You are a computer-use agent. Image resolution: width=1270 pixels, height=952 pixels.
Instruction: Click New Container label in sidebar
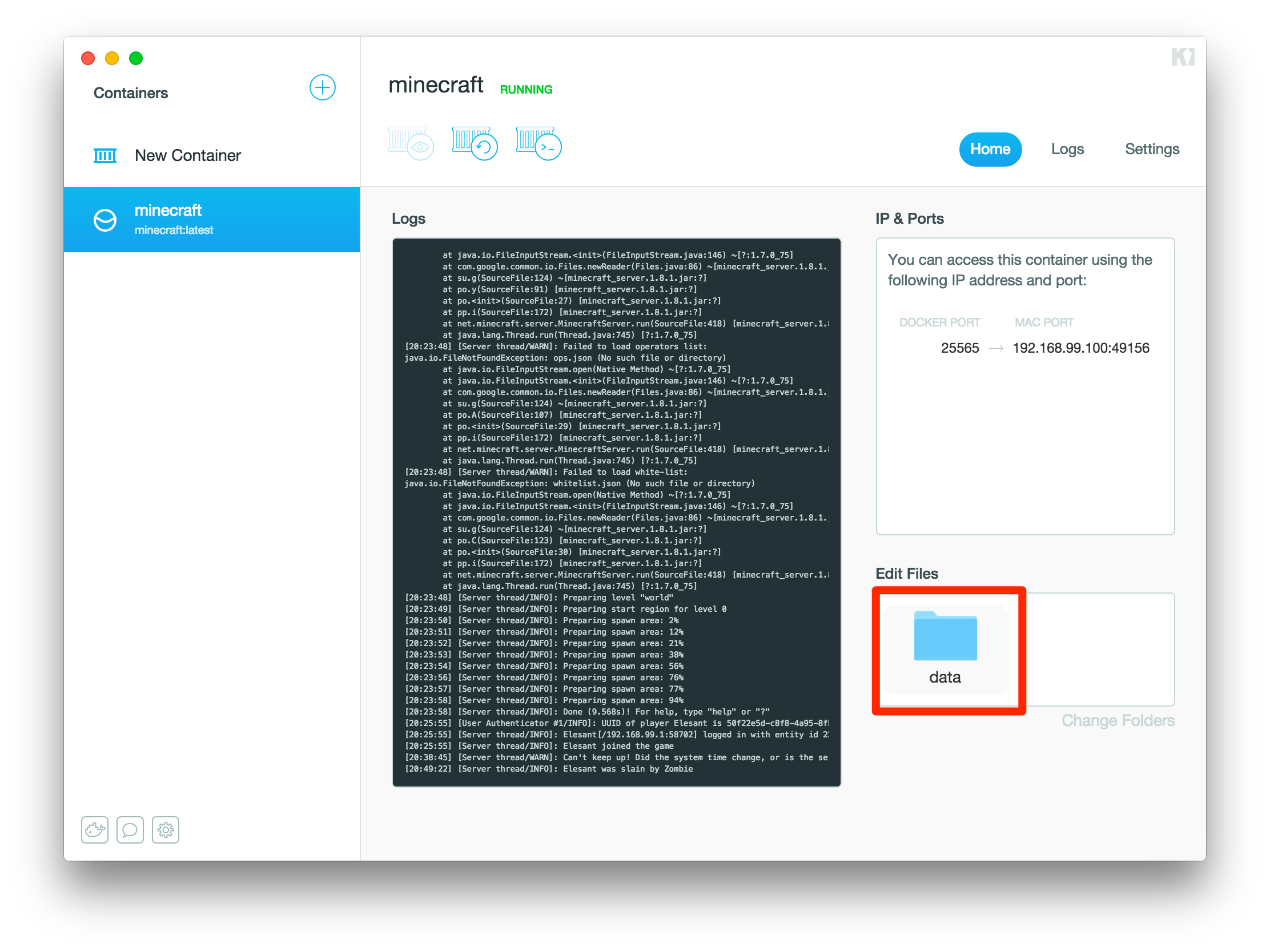[188, 155]
